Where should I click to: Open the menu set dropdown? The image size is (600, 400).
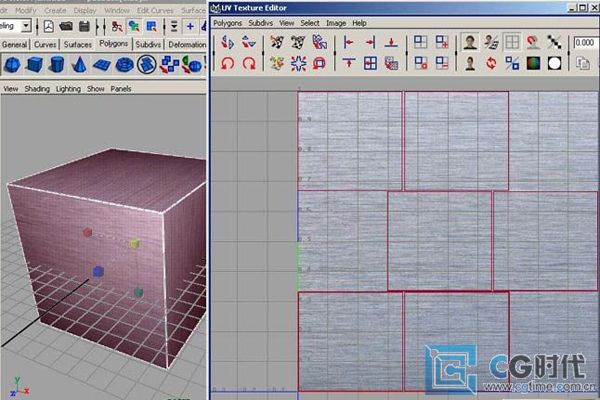point(26,26)
